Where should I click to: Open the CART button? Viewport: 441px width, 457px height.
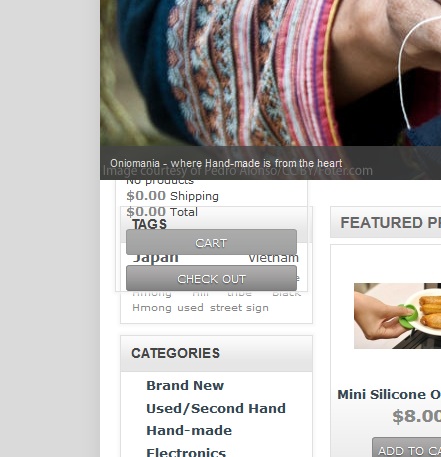pos(211,242)
